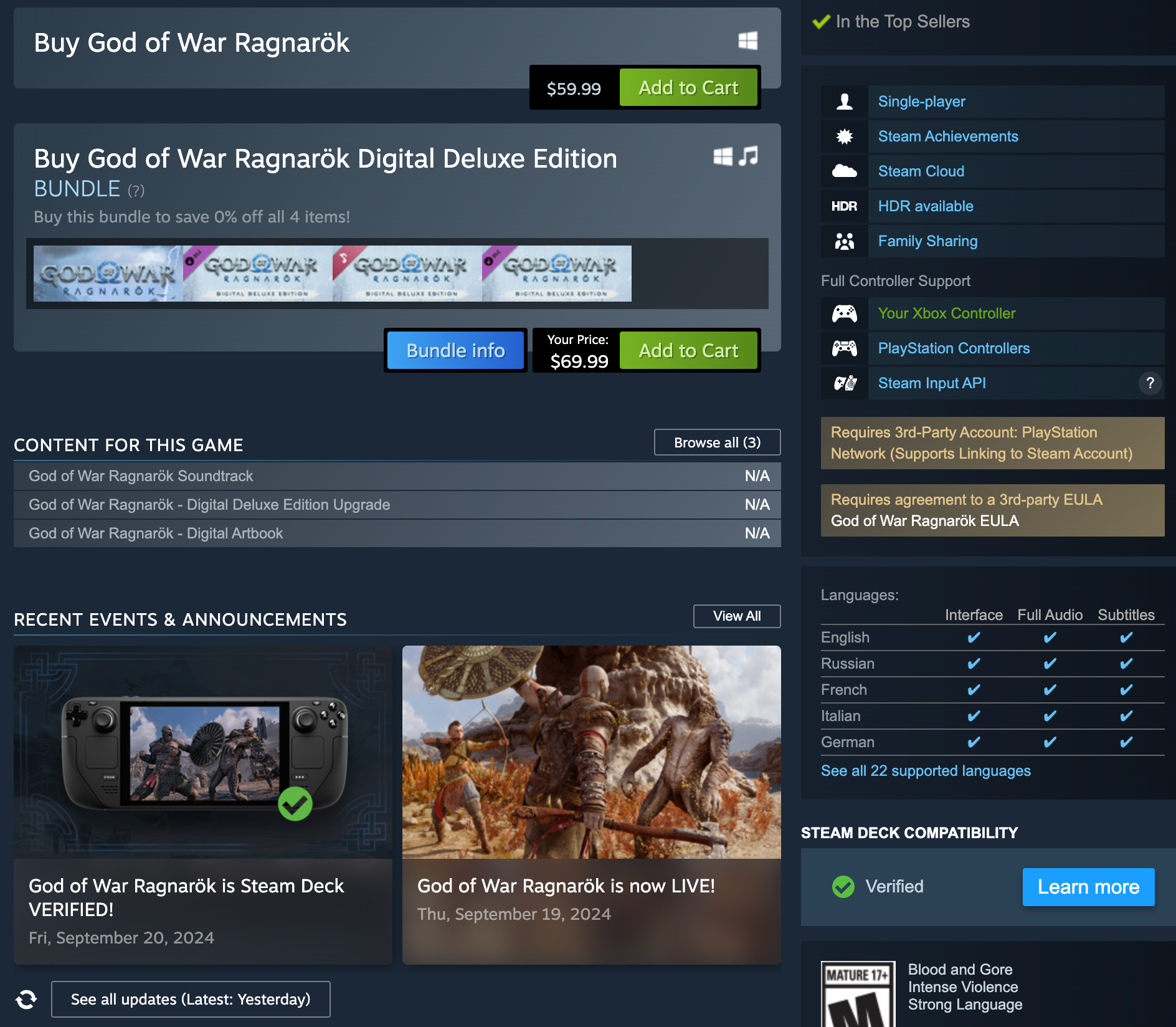Viewport: 1176px width, 1027px height.
Task: Open God of War Ragnarök Soundtrack row
Action: point(397,476)
